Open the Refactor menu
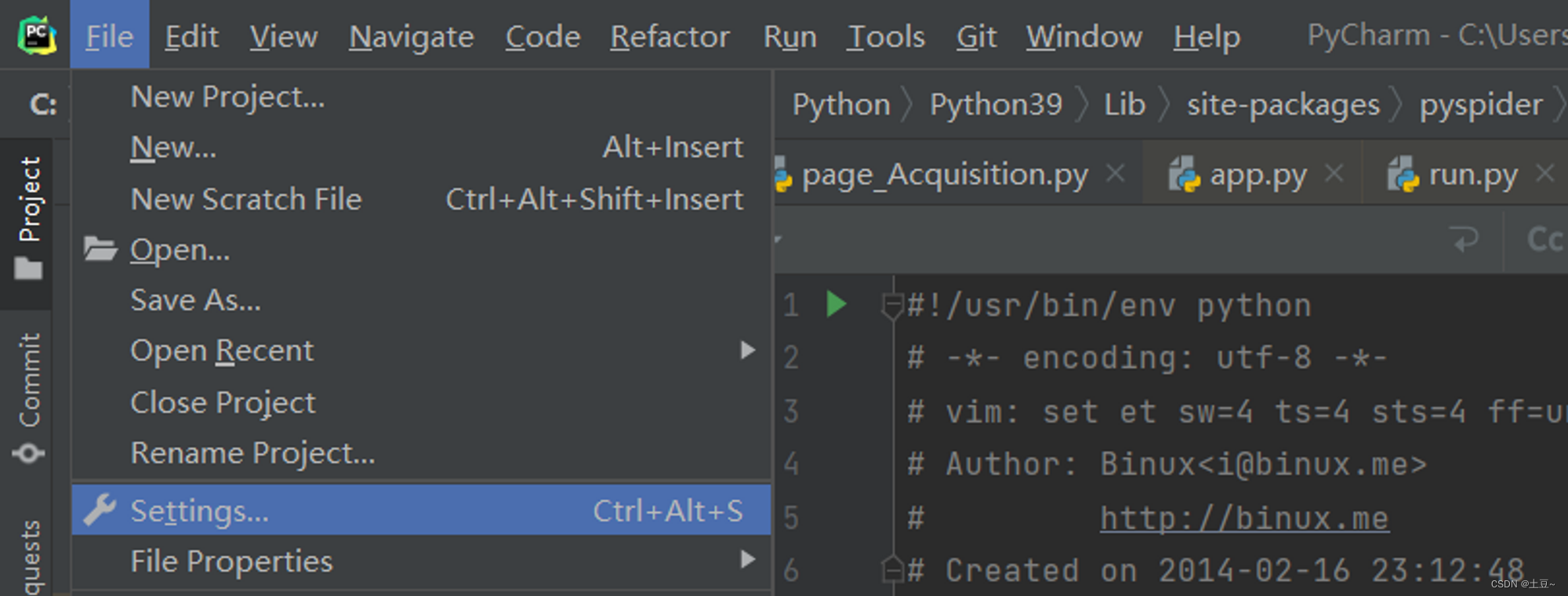 tap(670, 36)
